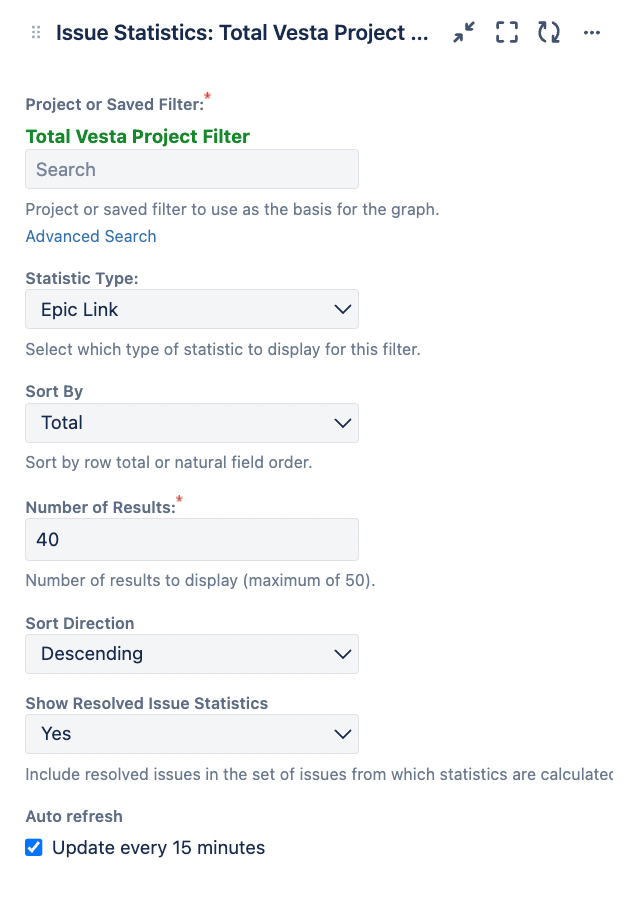The height and width of the screenshot is (918, 624).
Task: Click the Statistic Type dropdown chevron arrow
Action: 342,309
